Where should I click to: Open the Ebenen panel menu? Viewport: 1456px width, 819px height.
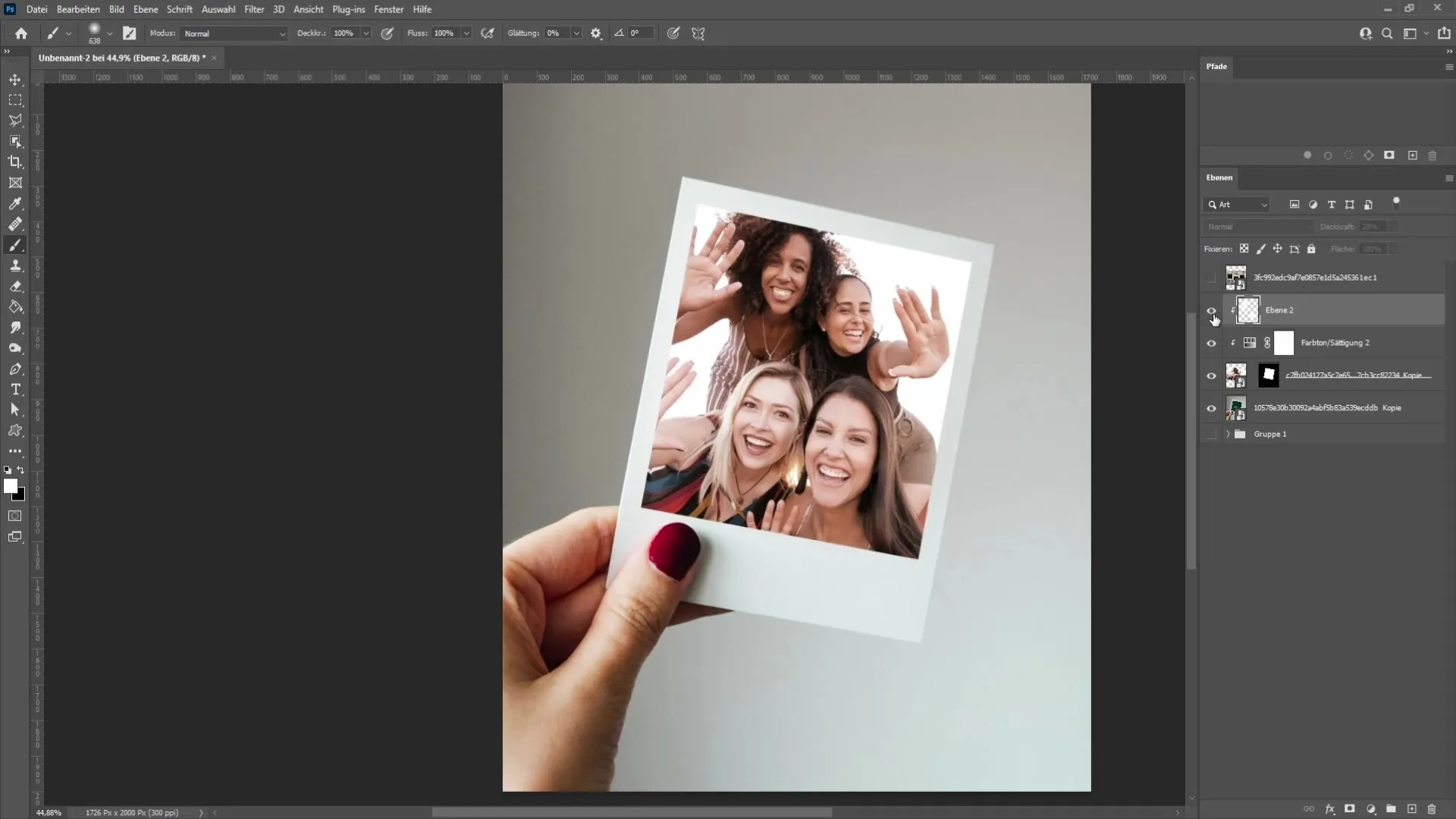(x=1448, y=178)
